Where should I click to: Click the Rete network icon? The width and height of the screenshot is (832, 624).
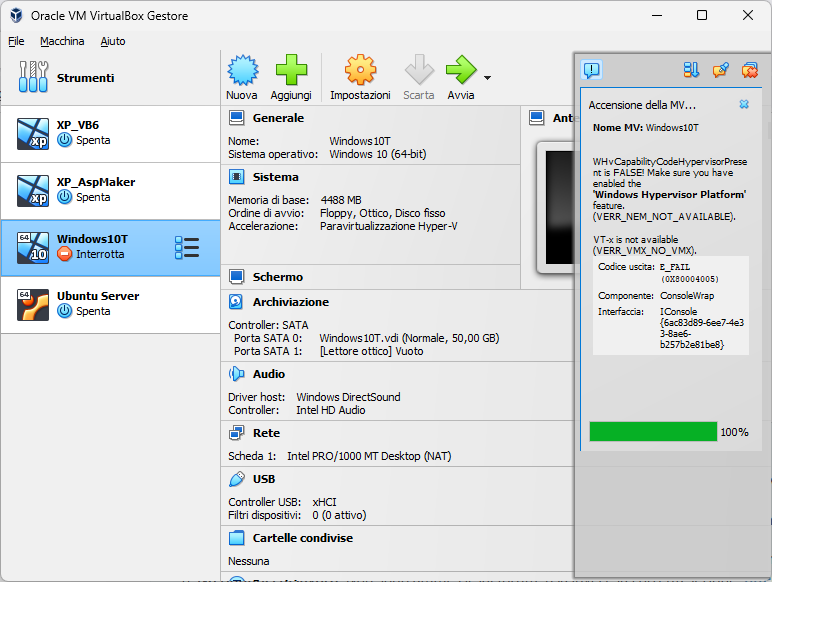click(237, 433)
